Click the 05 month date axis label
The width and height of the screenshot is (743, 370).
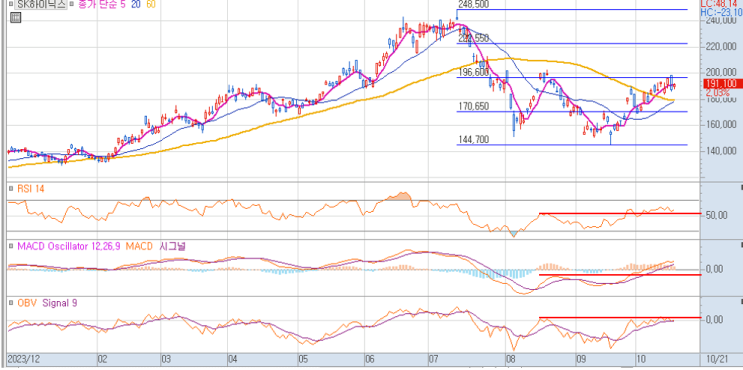tap(303, 359)
